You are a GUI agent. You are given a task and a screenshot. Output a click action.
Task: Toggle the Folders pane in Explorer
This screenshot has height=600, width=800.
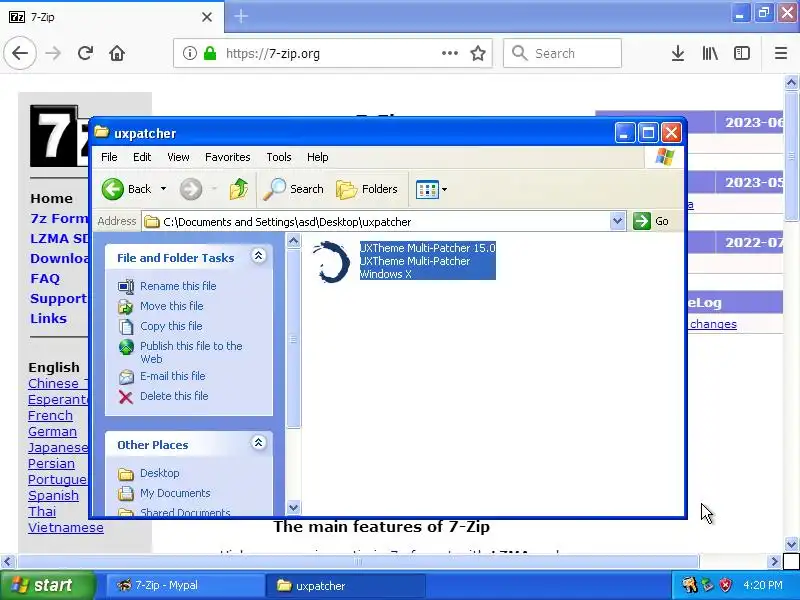[x=367, y=189]
